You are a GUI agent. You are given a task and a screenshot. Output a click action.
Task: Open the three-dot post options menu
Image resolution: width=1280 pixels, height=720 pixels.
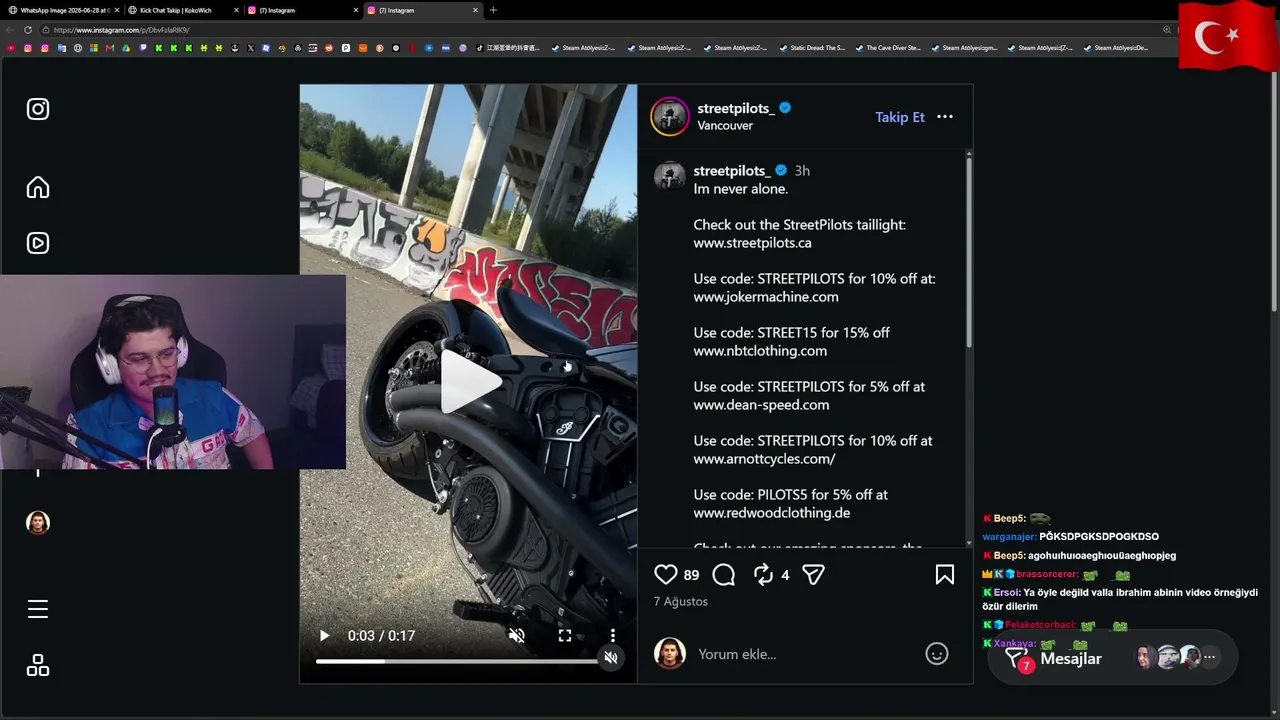(945, 117)
